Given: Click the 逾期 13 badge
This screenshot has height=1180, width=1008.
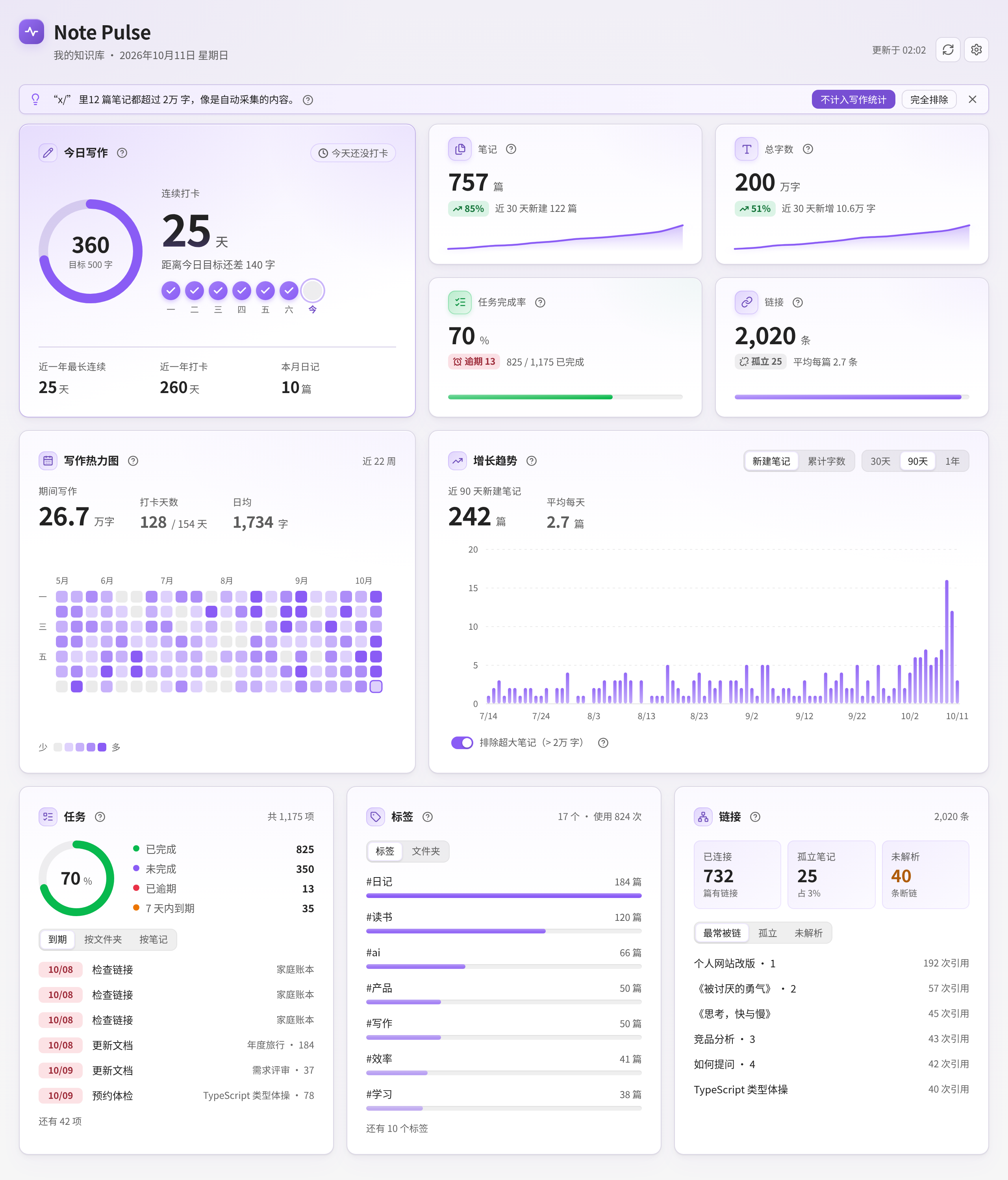Looking at the screenshot, I should click(474, 362).
